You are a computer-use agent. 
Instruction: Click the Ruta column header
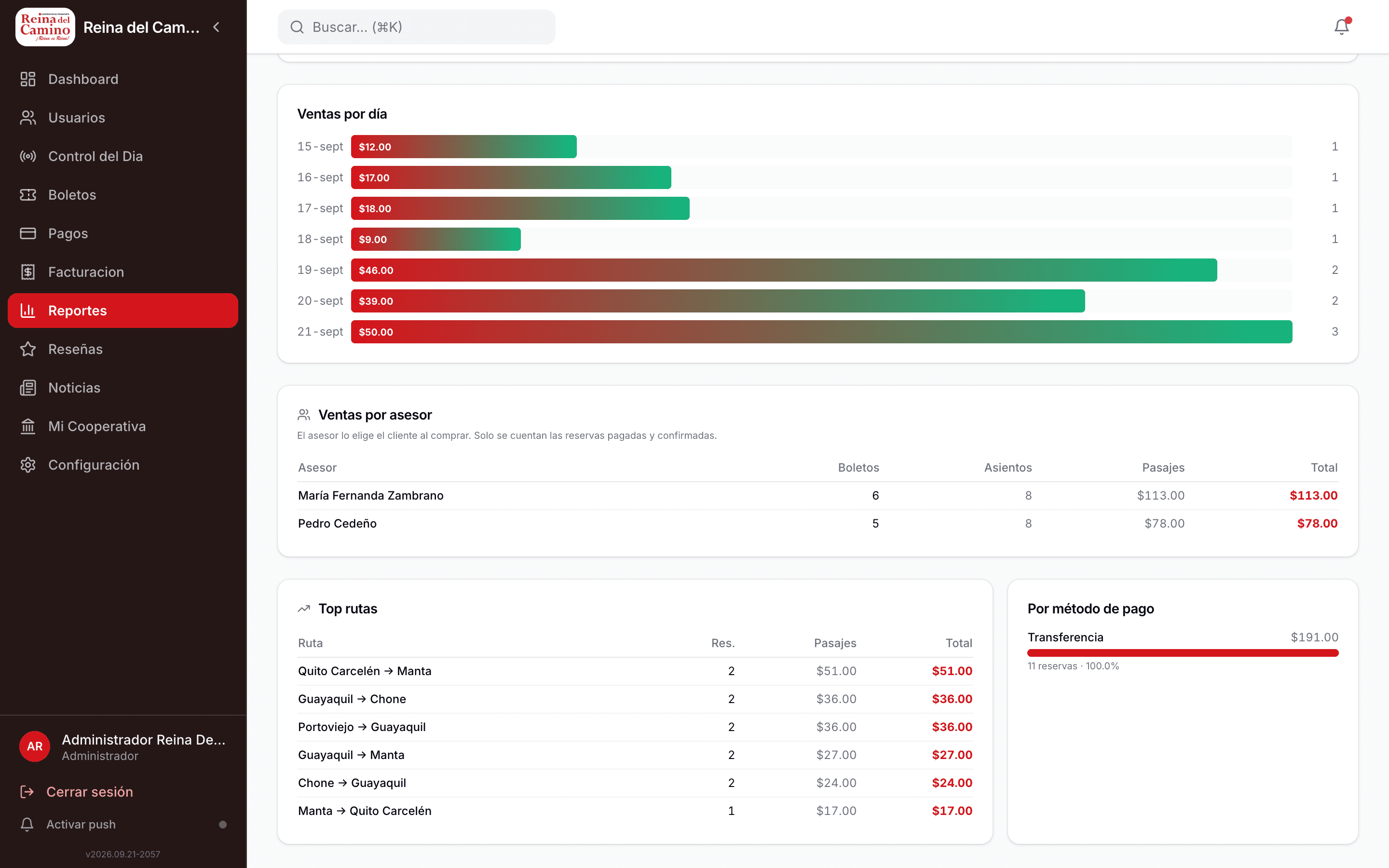pyautogui.click(x=310, y=643)
